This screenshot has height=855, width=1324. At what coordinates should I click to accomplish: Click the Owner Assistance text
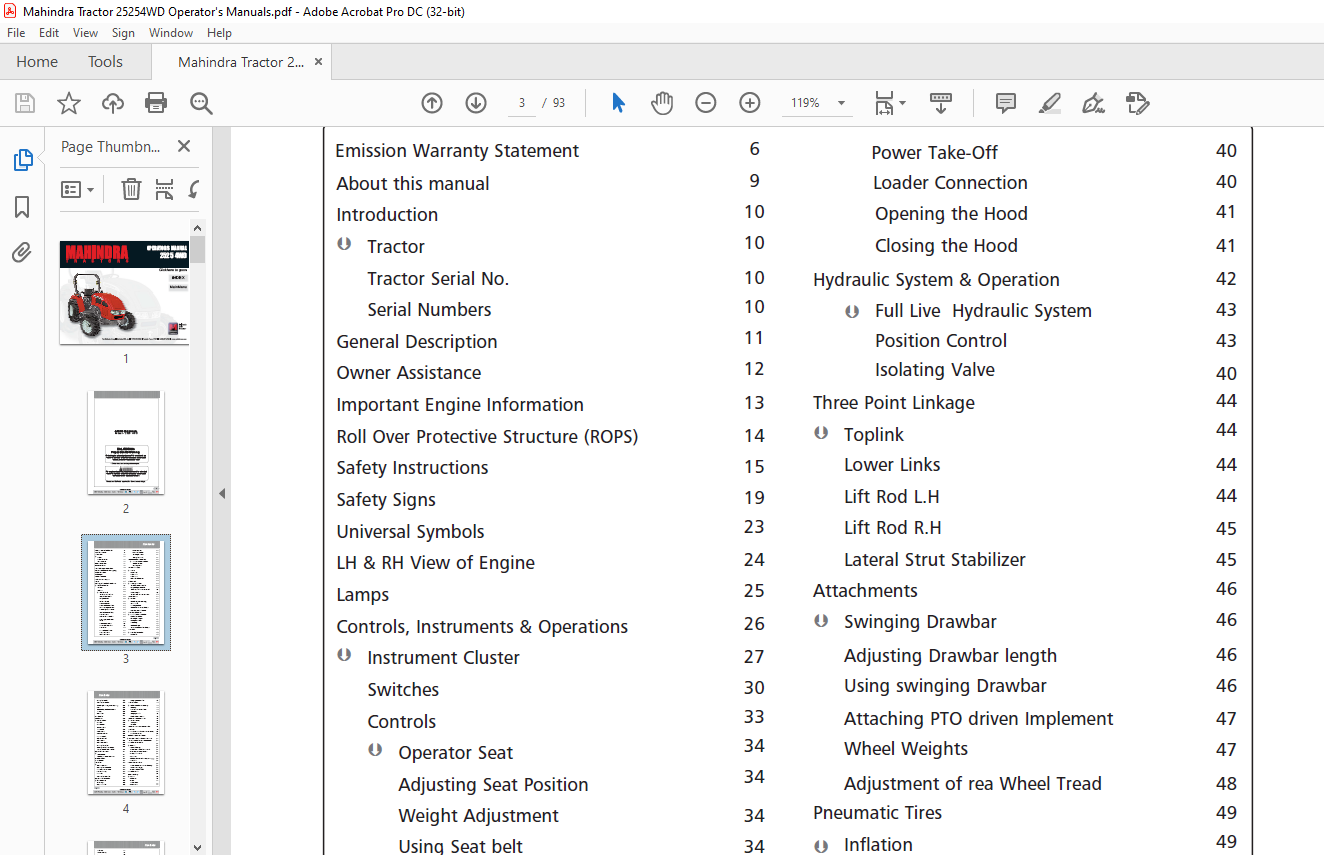click(409, 373)
